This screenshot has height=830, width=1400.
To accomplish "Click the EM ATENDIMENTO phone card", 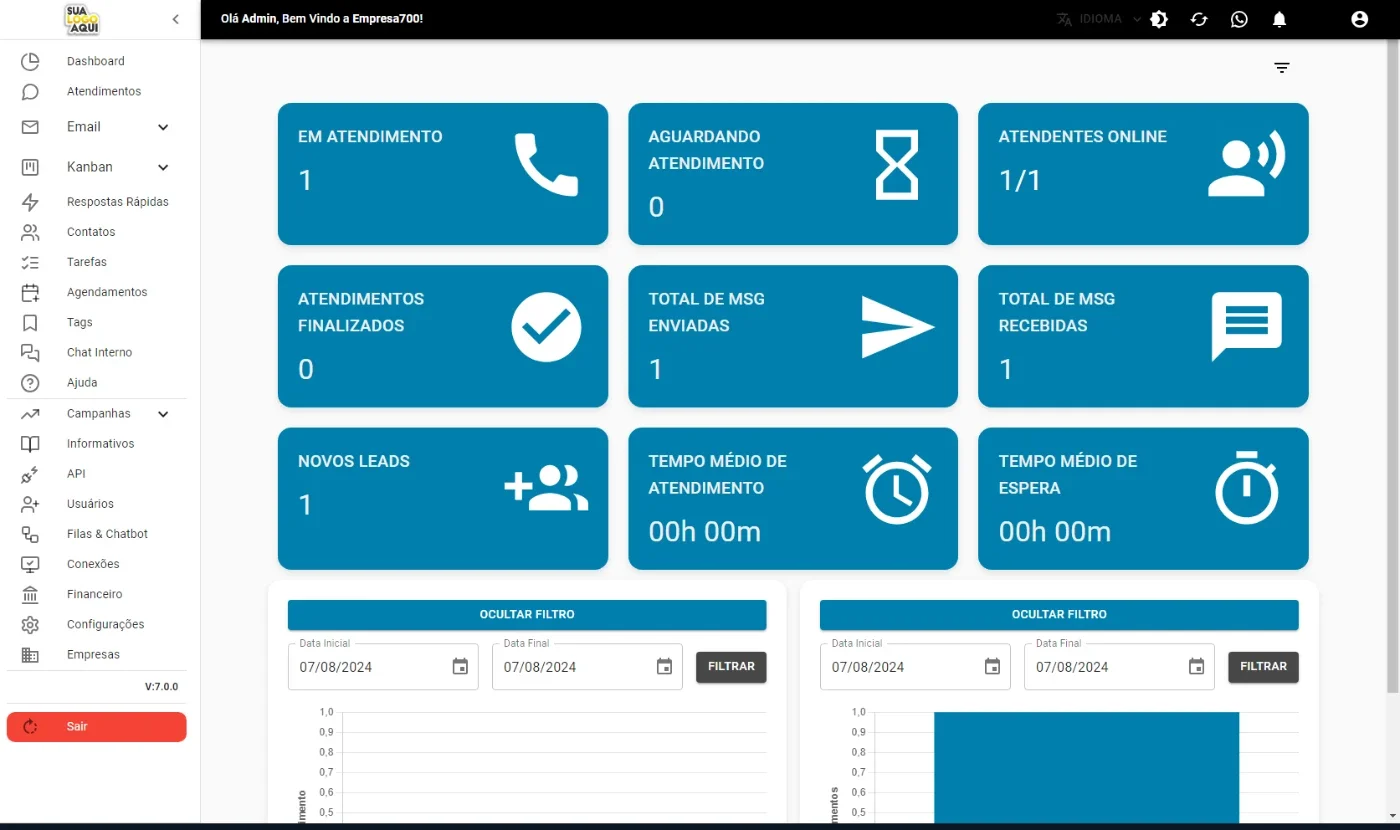I will pyautogui.click(x=443, y=174).
